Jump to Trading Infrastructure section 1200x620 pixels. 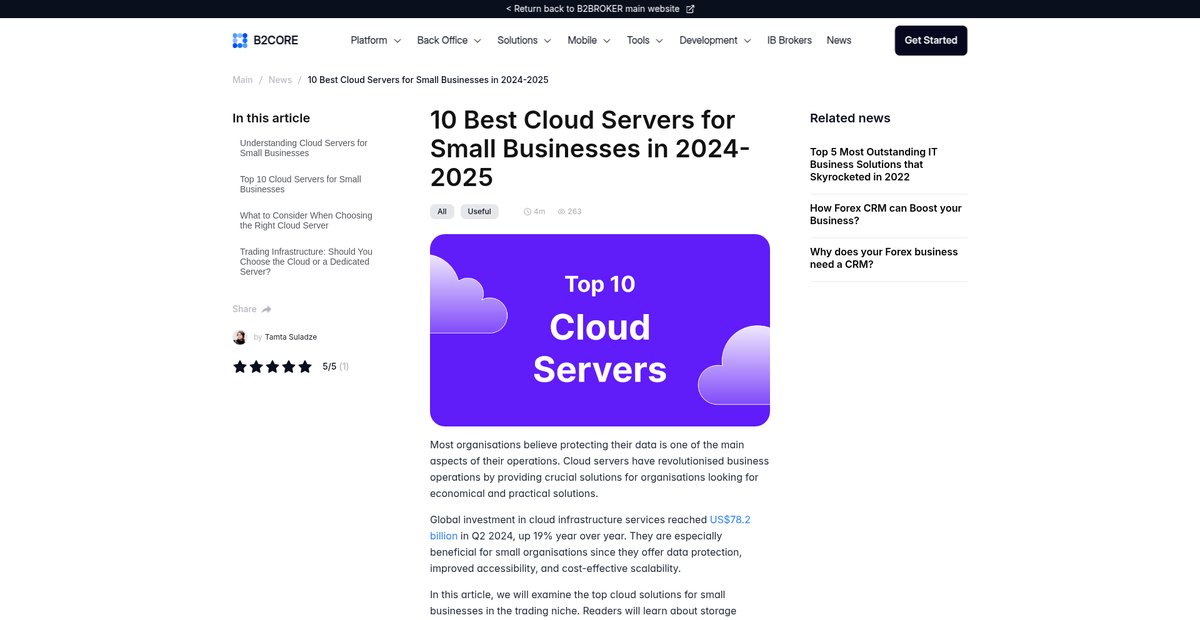click(306, 262)
